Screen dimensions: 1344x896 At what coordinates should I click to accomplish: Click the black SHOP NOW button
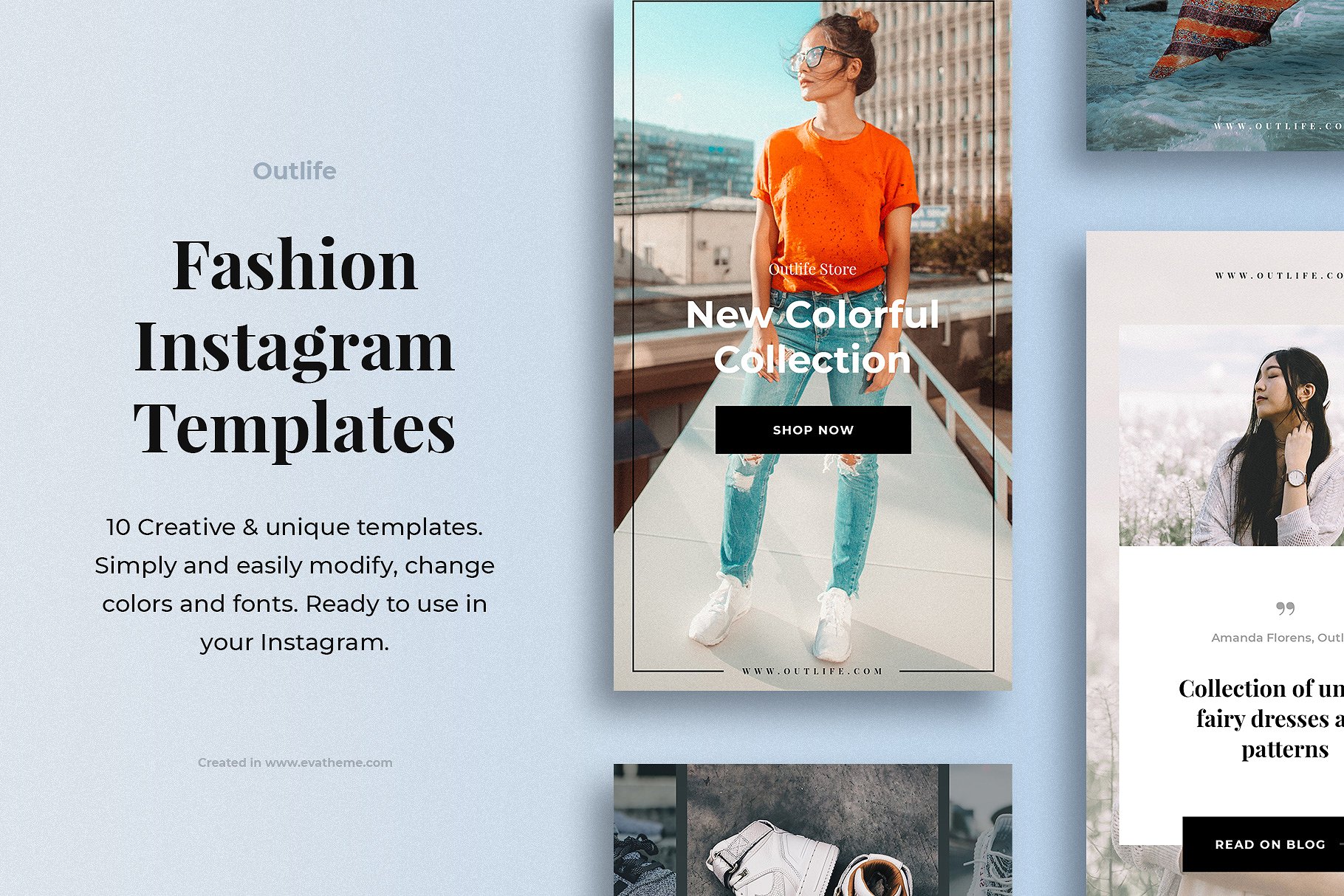813,430
